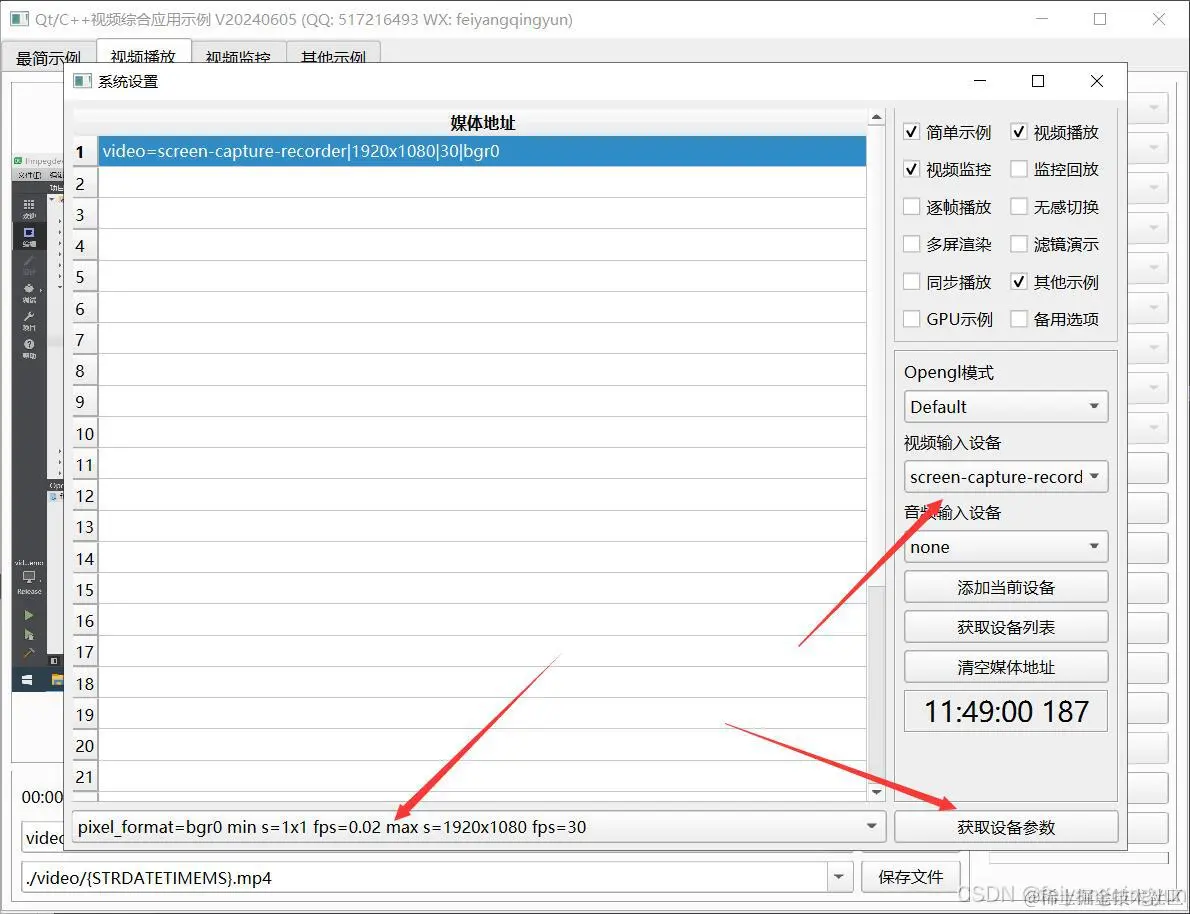The height and width of the screenshot is (914, 1190).
Task: Open the 音频输入设备 none dropdown
Action: pyautogui.click(x=1006, y=547)
